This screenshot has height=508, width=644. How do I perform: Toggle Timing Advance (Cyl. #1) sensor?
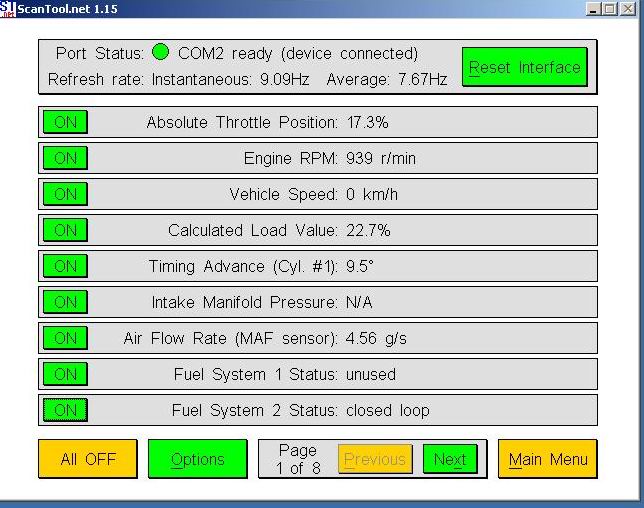(65, 266)
